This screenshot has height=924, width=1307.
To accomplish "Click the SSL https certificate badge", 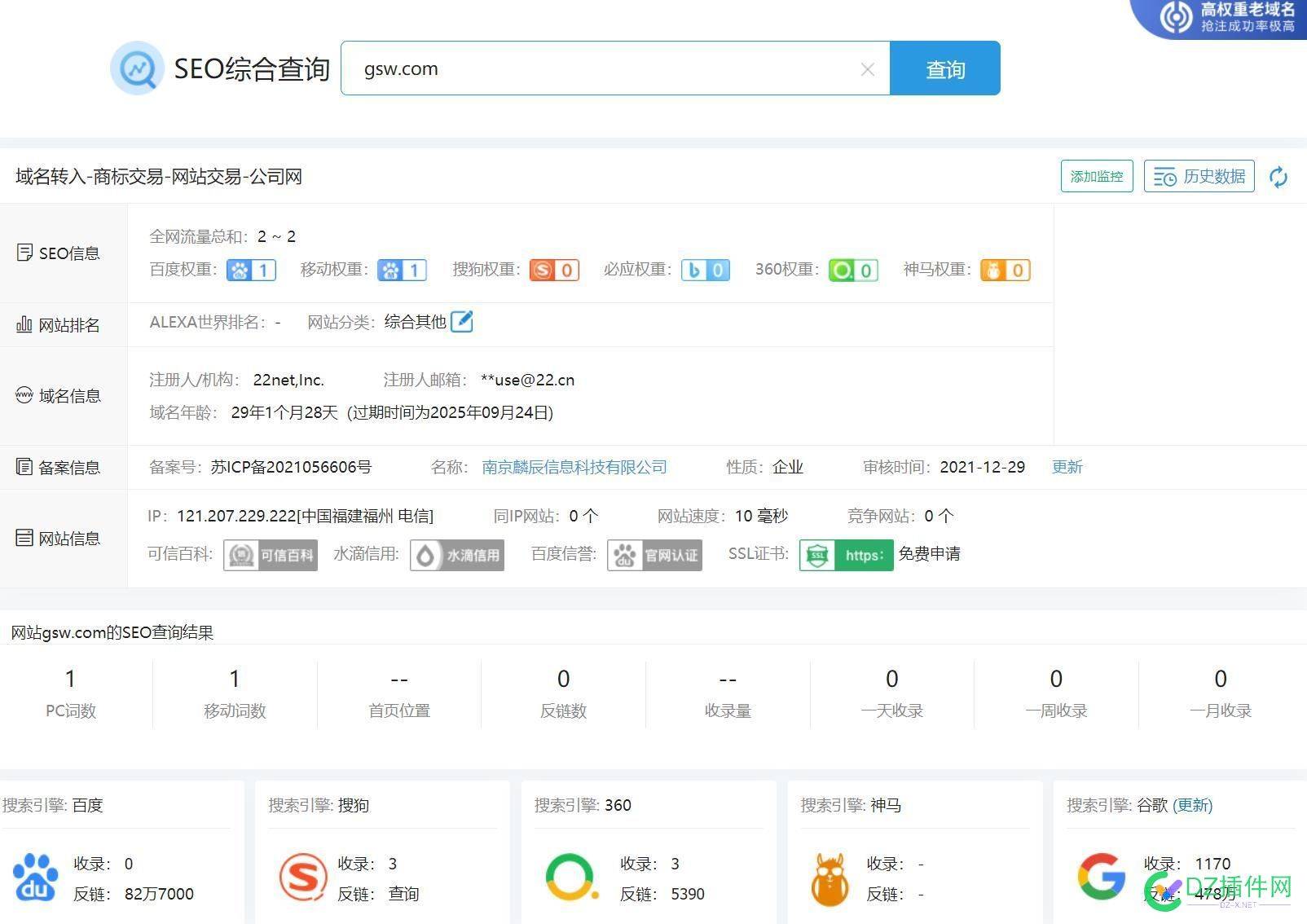I will (847, 555).
